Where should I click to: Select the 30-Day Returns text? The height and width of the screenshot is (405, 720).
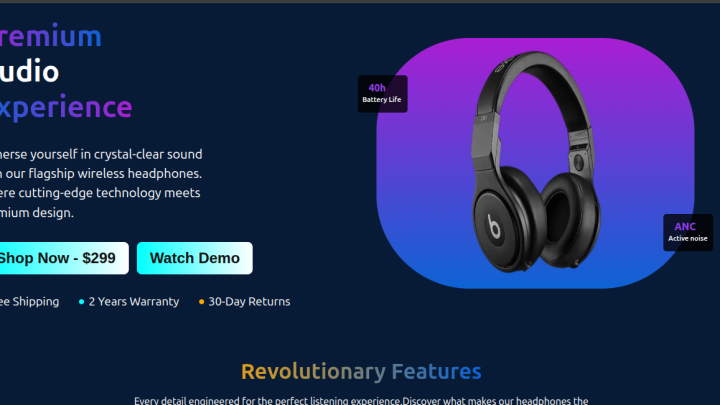click(249, 302)
